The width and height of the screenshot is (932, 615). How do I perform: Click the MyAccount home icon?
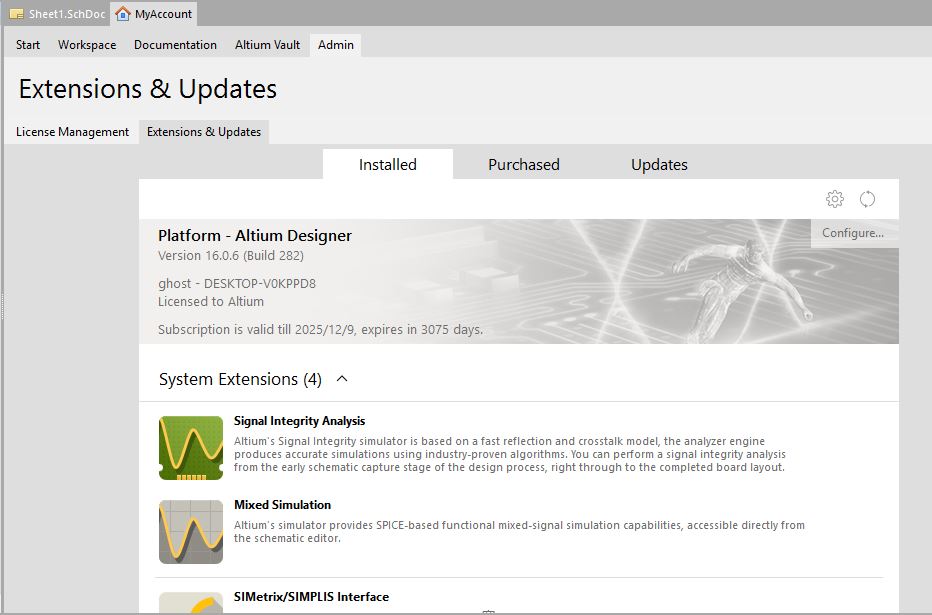[x=122, y=14]
